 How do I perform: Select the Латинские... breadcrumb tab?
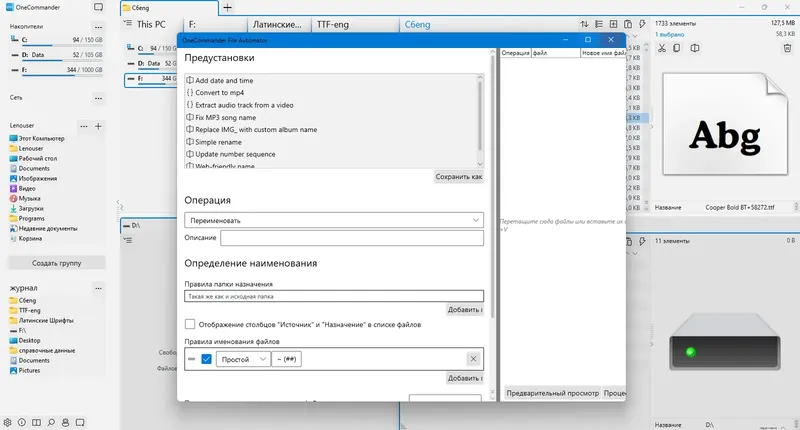click(277, 24)
